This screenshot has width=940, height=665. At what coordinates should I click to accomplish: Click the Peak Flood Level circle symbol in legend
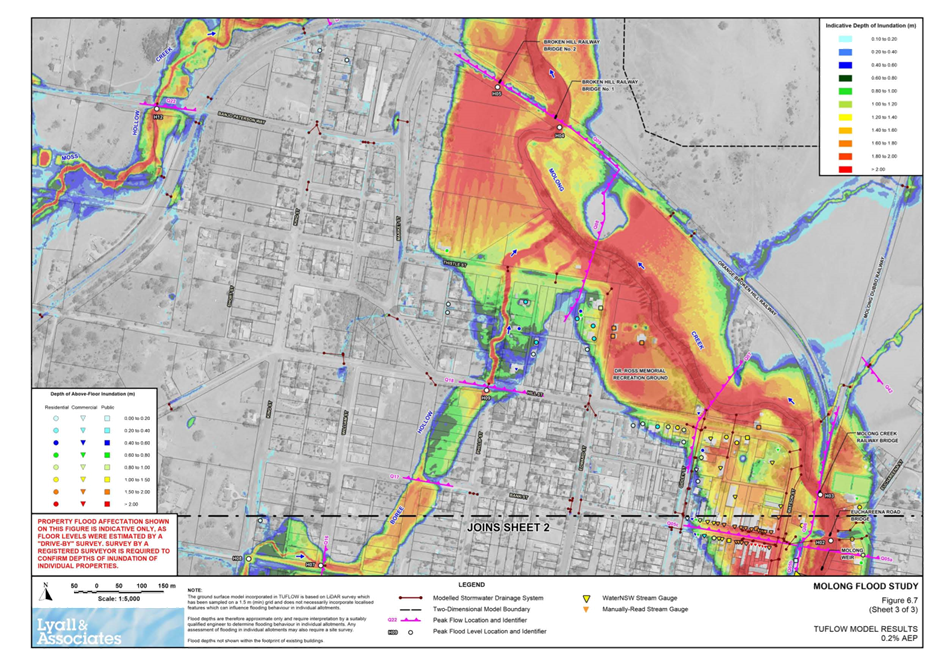[411, 632]
